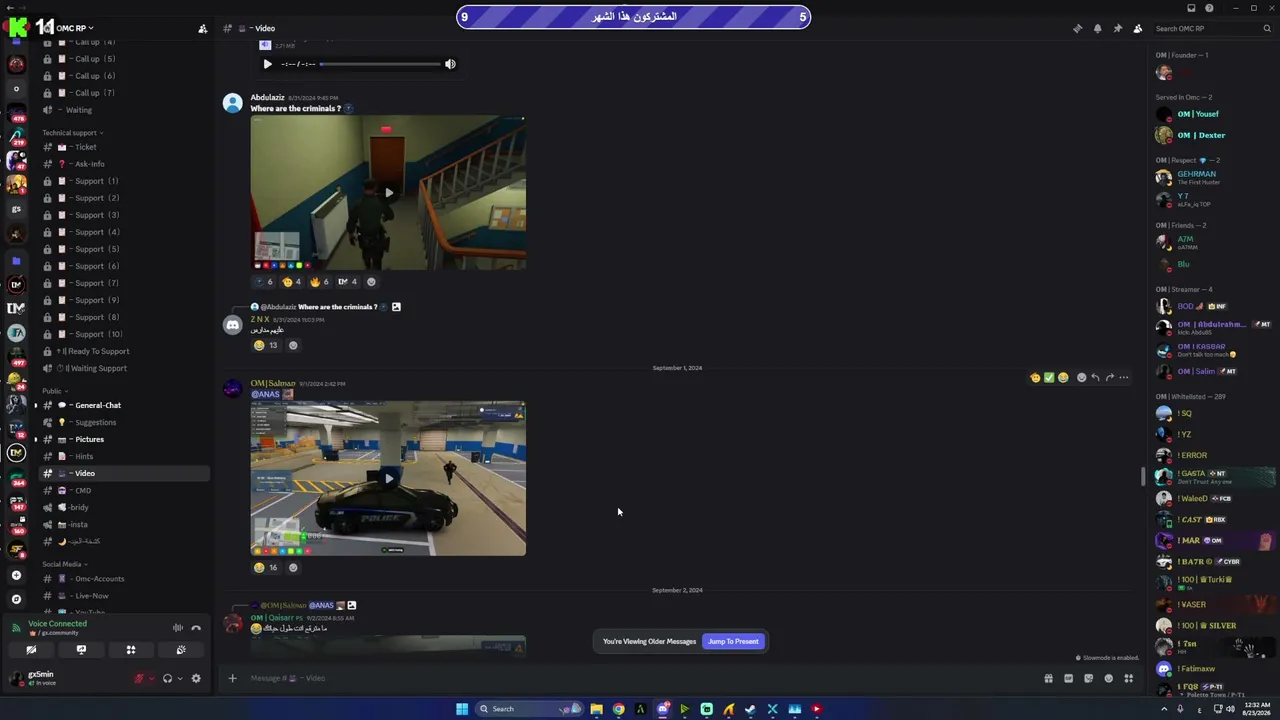The width and height of the screenshot is (1280, 720).
Task: Start an activity in voice panel
Action: click(x=131, y=650)
